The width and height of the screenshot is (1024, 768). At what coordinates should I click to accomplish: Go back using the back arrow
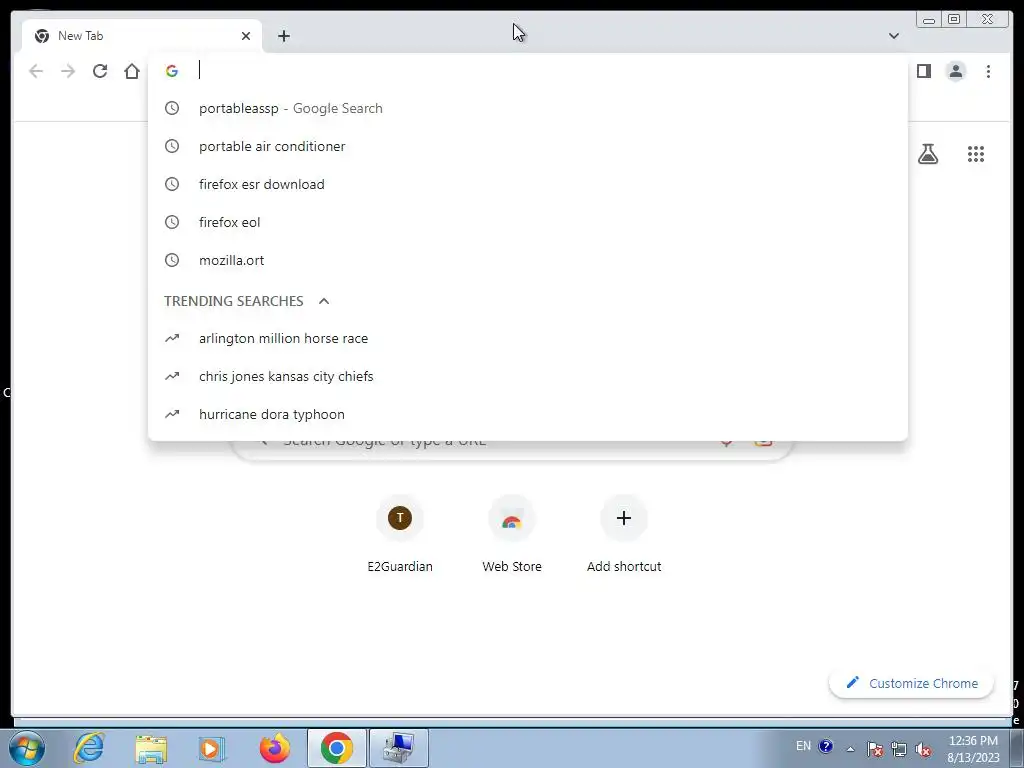tap(36, 71)
